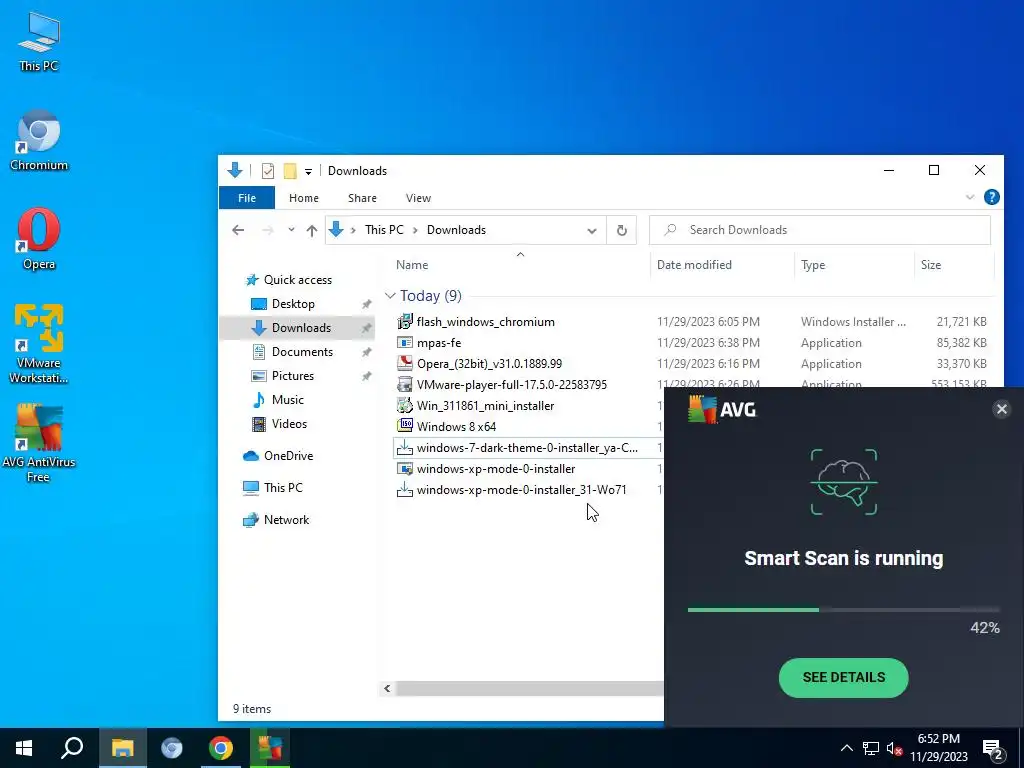Open network status tray icon
This screenshot has height=768, width=1024.
click(871, 748)
